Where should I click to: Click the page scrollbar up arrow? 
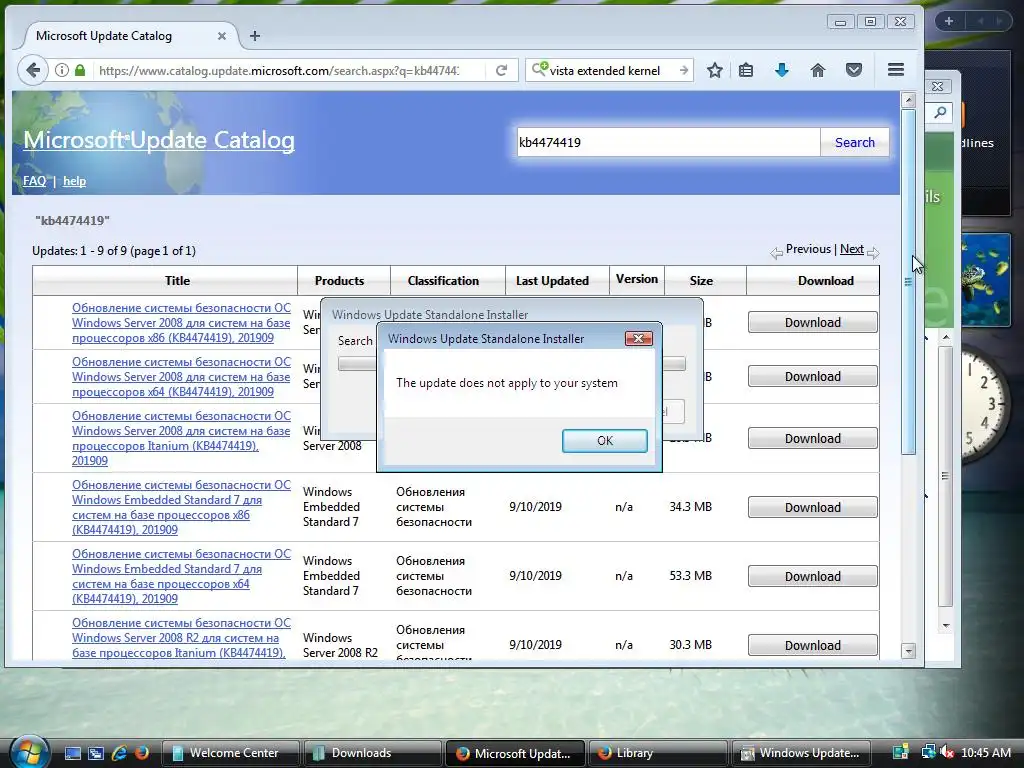[x=908, y=100]
